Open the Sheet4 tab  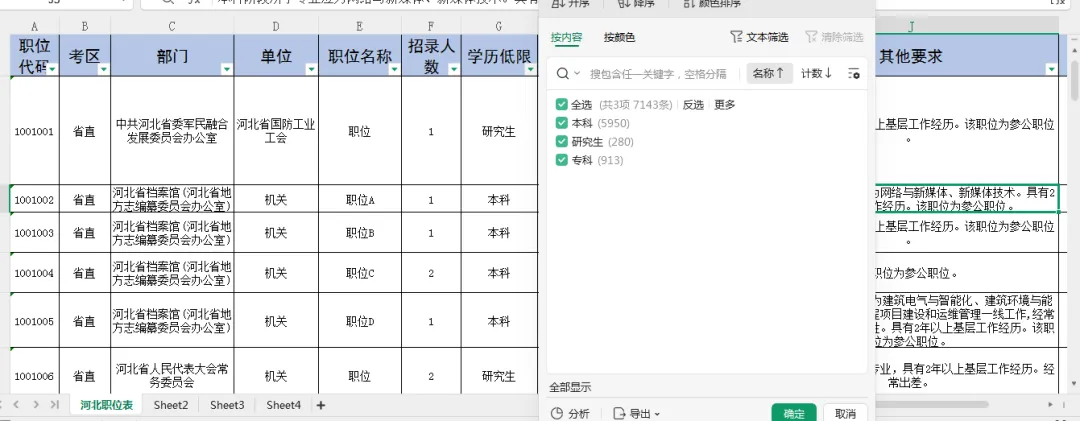(x=284, y=405)
